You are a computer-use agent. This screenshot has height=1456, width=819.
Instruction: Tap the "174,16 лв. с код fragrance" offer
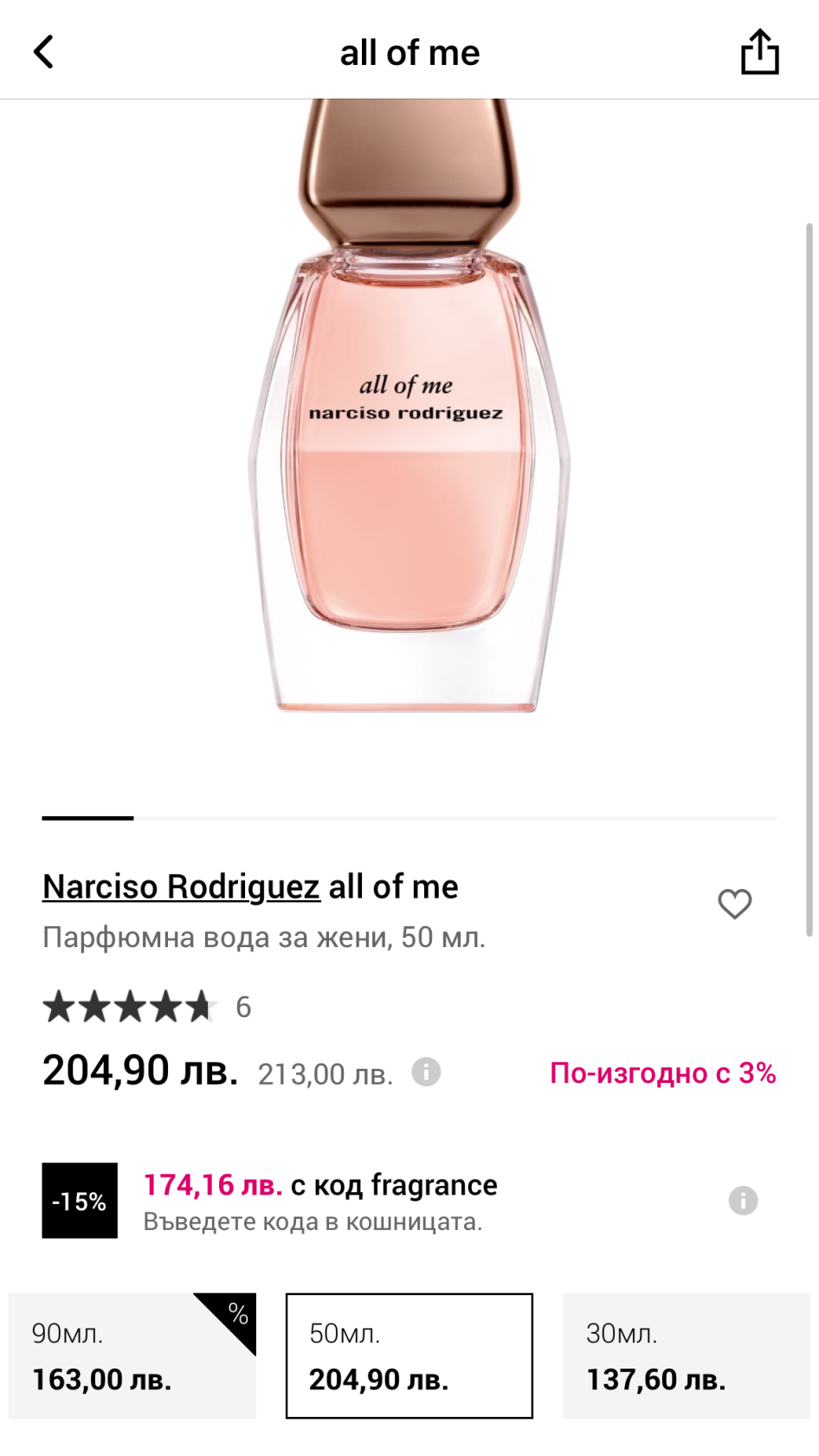(320, 1185)
